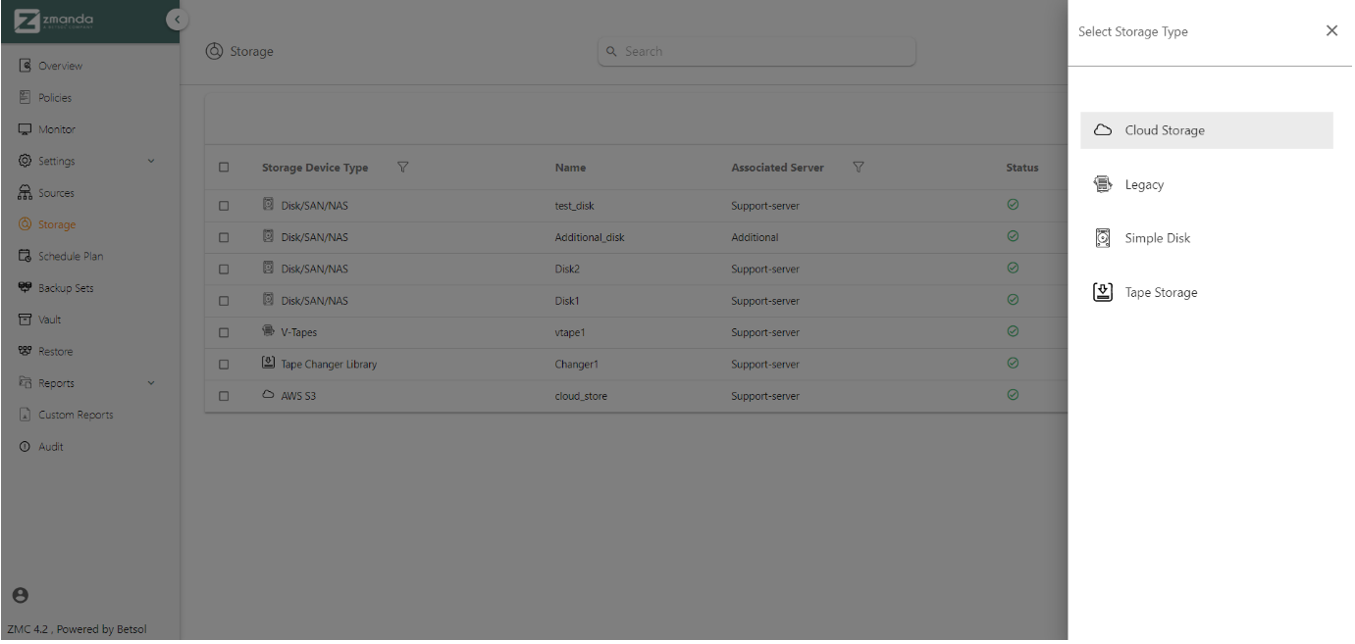Viewport: 1355px width, 644px height.
Task: Click the Restore icon in sidebar
Action: tap(24, 351)
